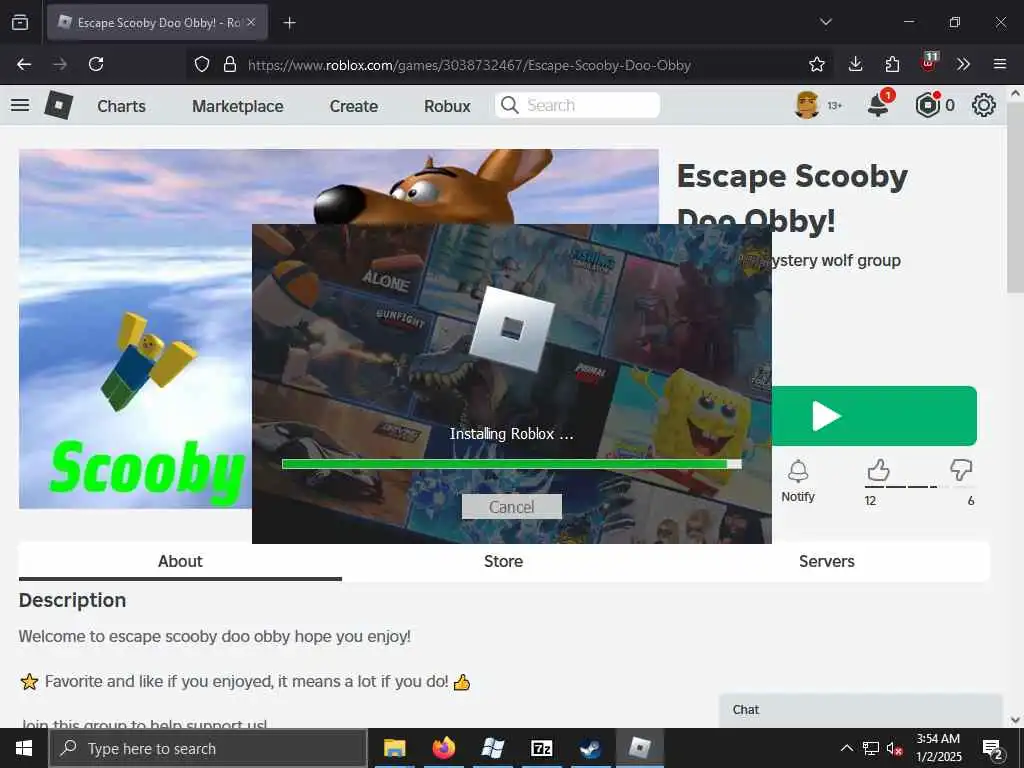Show site security via the padlock icon
The height and width of the screenshot is (768, 1024).
point(229,65)
